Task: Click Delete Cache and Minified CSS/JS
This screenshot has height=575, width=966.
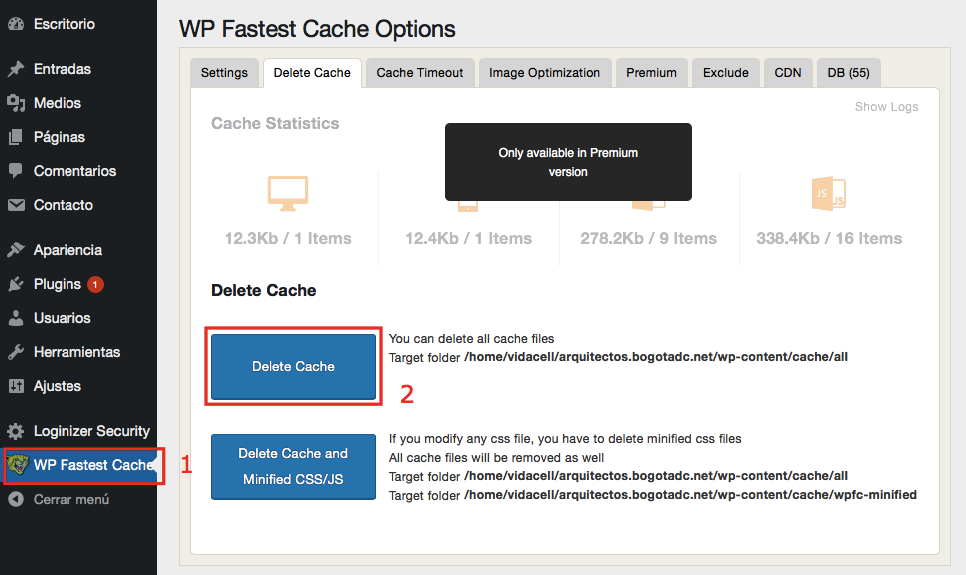Action: click(293, 466)
